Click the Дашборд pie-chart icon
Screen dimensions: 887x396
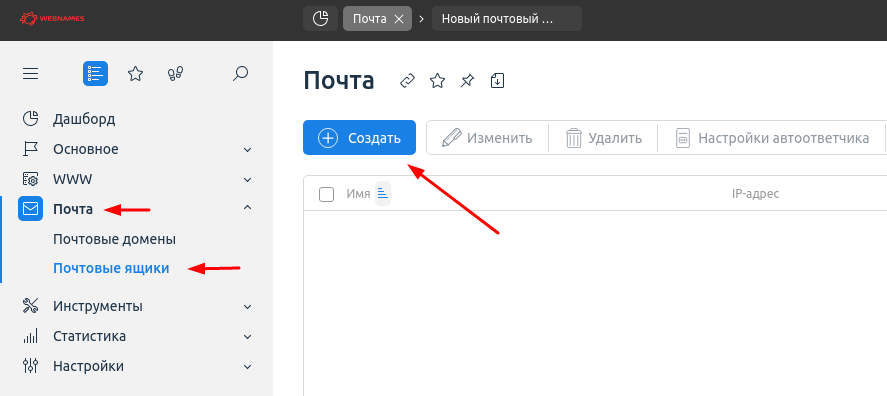point(31,119)
